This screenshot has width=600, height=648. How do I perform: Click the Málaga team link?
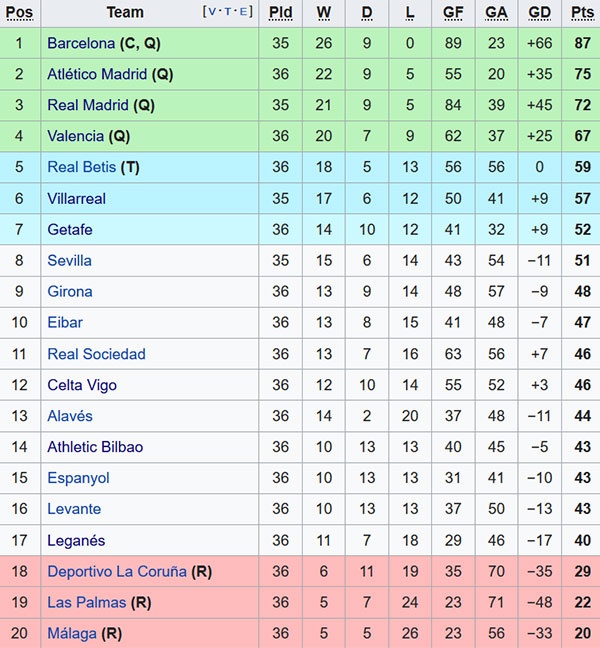coord(72,633)
